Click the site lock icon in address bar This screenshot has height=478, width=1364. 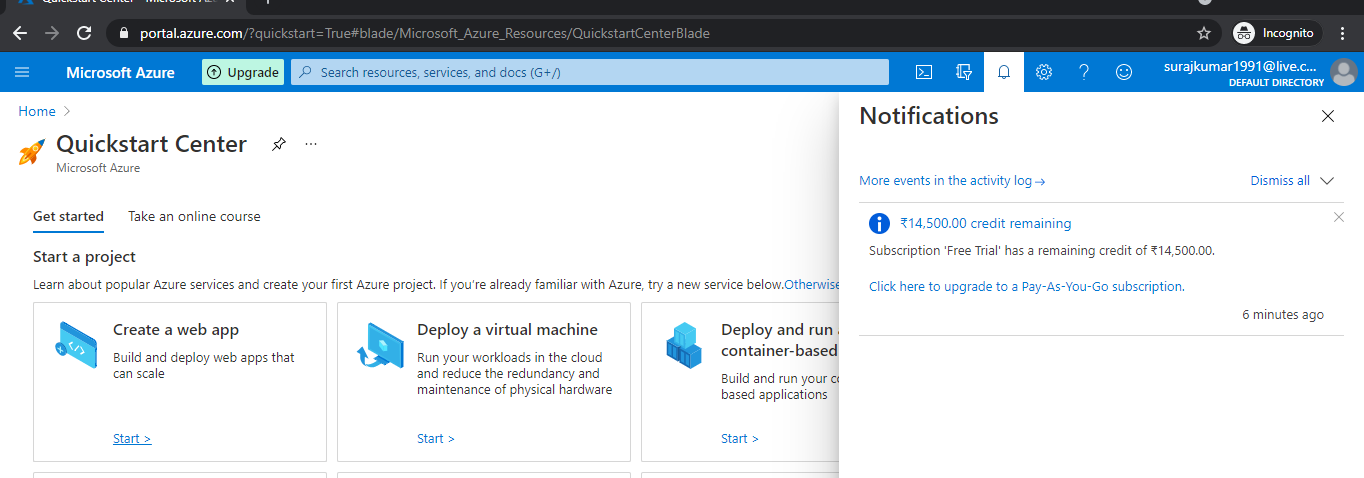click(x=124, y=33)
